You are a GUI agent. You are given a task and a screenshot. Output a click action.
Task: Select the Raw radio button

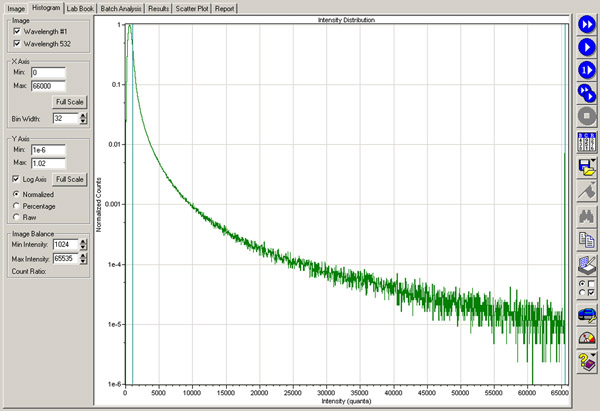16,217
